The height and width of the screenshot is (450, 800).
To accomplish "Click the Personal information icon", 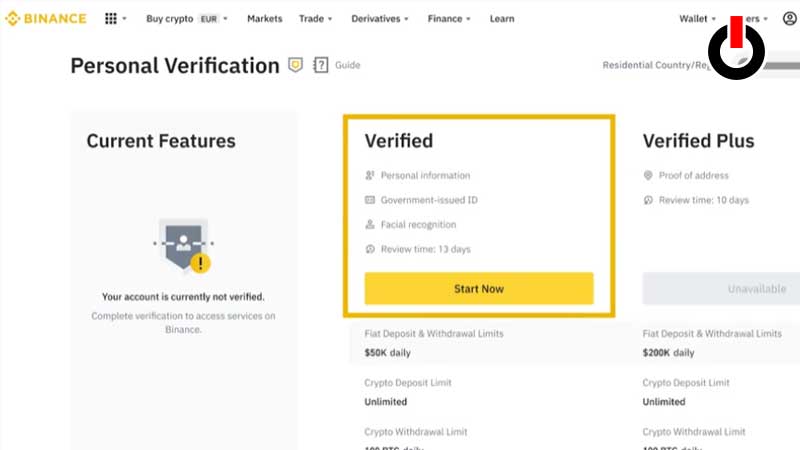I will [370, 176].
